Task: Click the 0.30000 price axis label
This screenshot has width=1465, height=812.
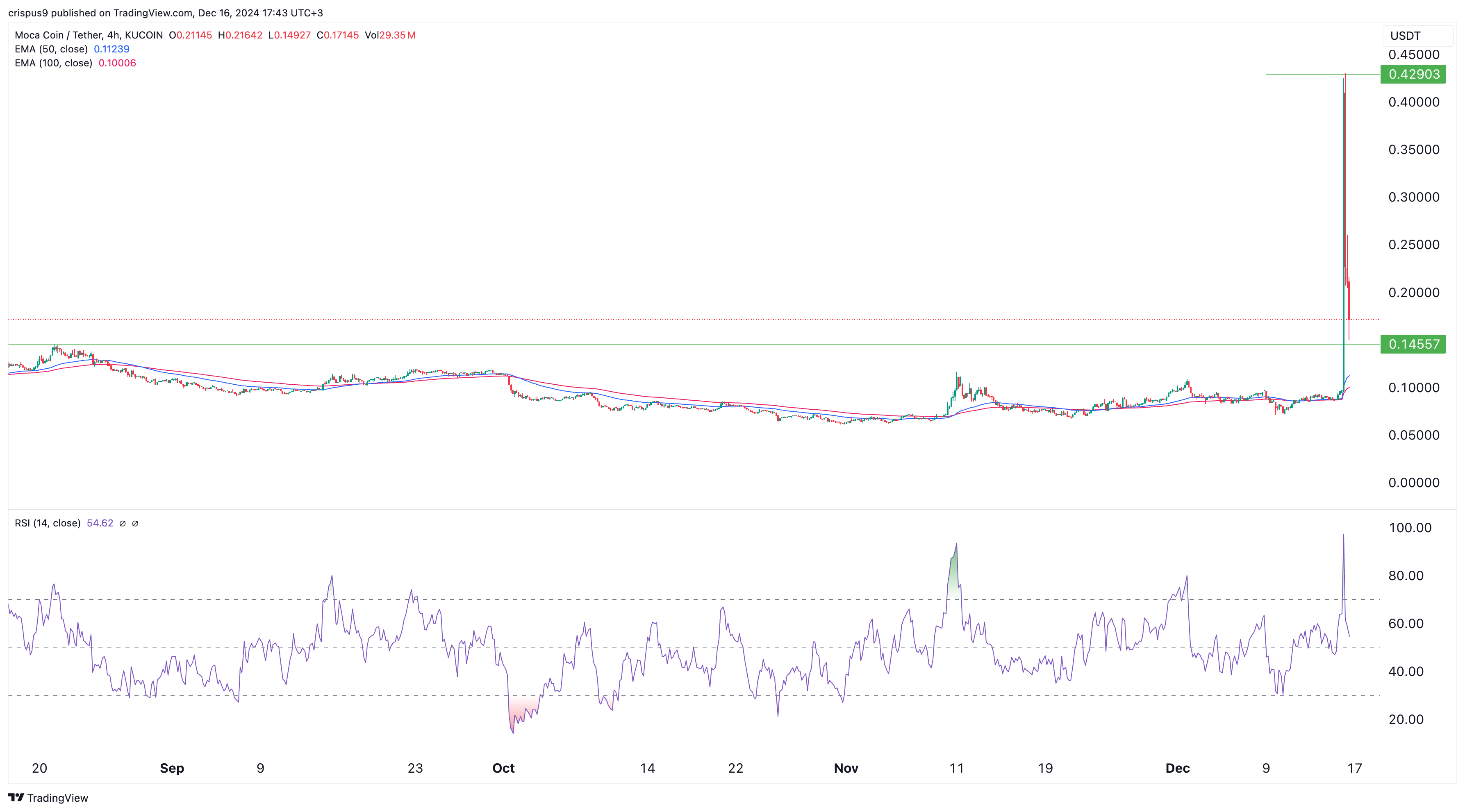Action: pos(1414,197)
